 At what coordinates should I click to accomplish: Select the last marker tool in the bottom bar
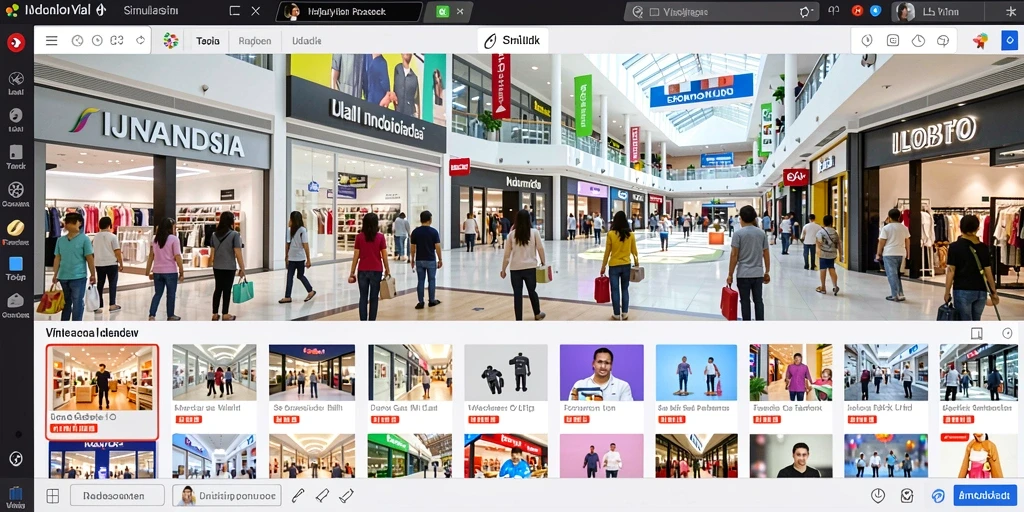345,496
